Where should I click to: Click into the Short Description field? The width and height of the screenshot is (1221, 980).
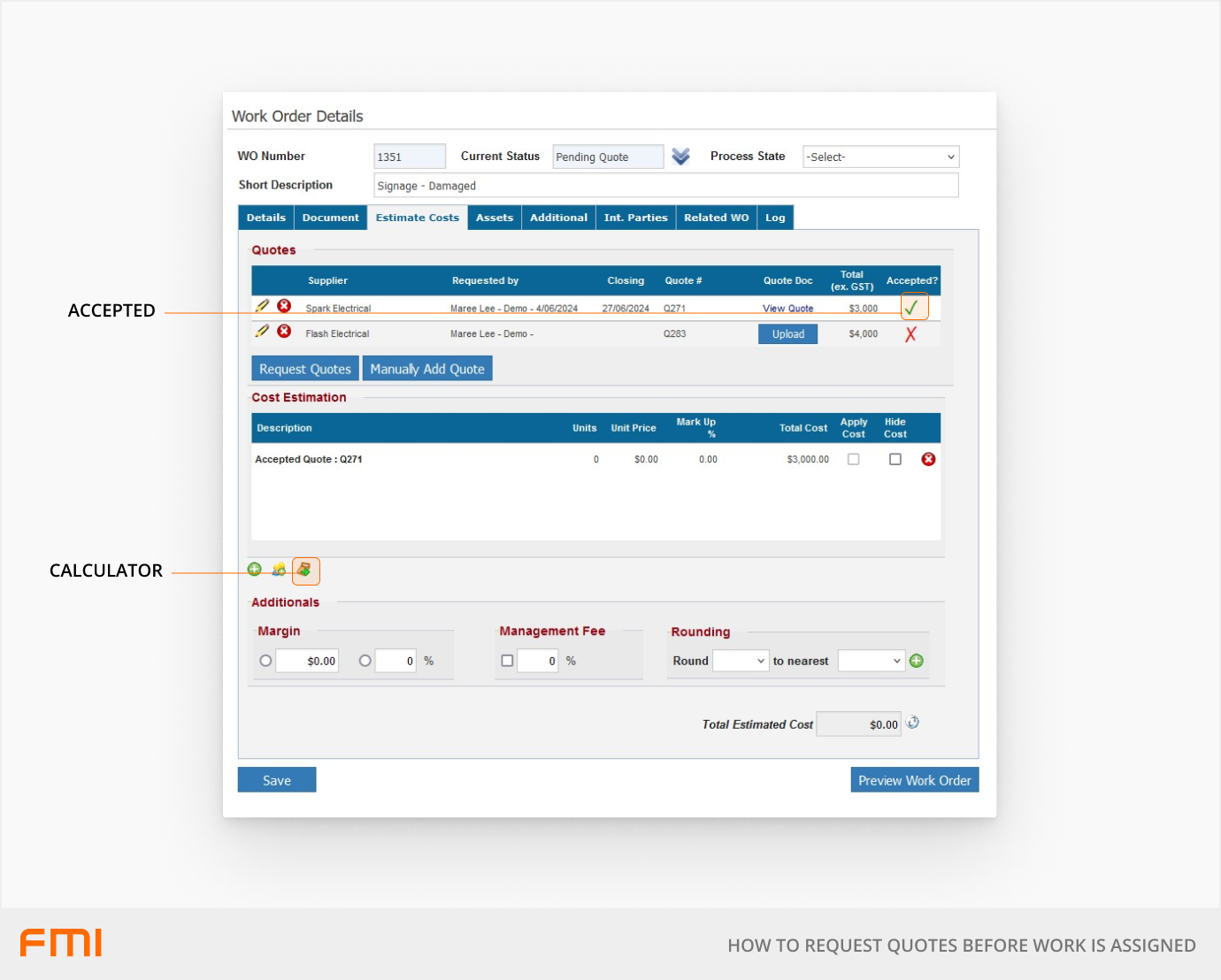(x=665, y=186)
